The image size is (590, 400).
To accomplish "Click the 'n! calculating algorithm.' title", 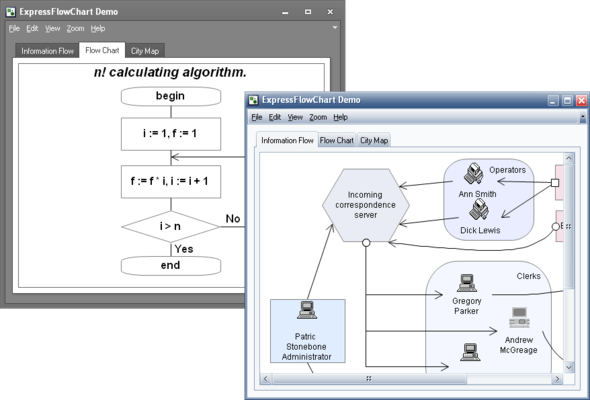I will pyautogui.click(x=170, y=72).
